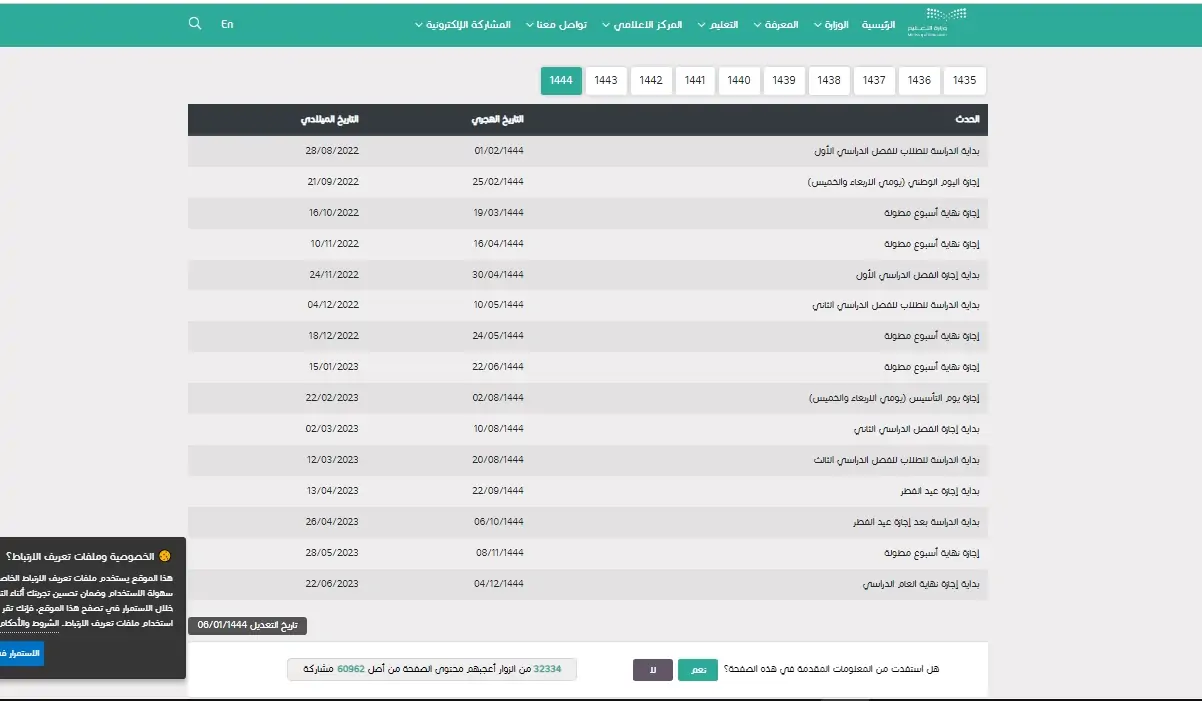
Task: Click the Hijri date 08/11/1444
Action: [x=500, y=552]
